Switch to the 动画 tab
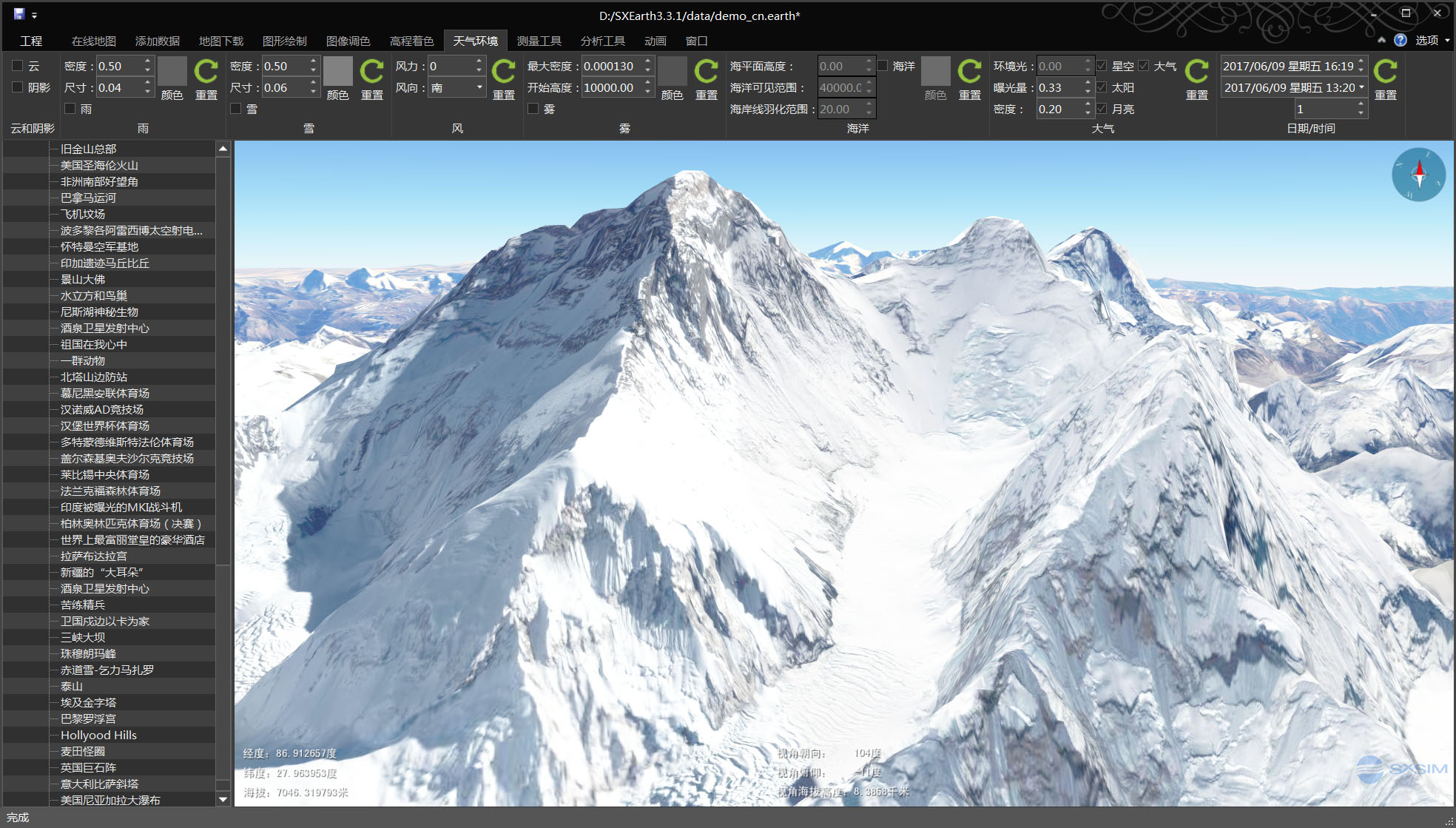 click(655, 41)
